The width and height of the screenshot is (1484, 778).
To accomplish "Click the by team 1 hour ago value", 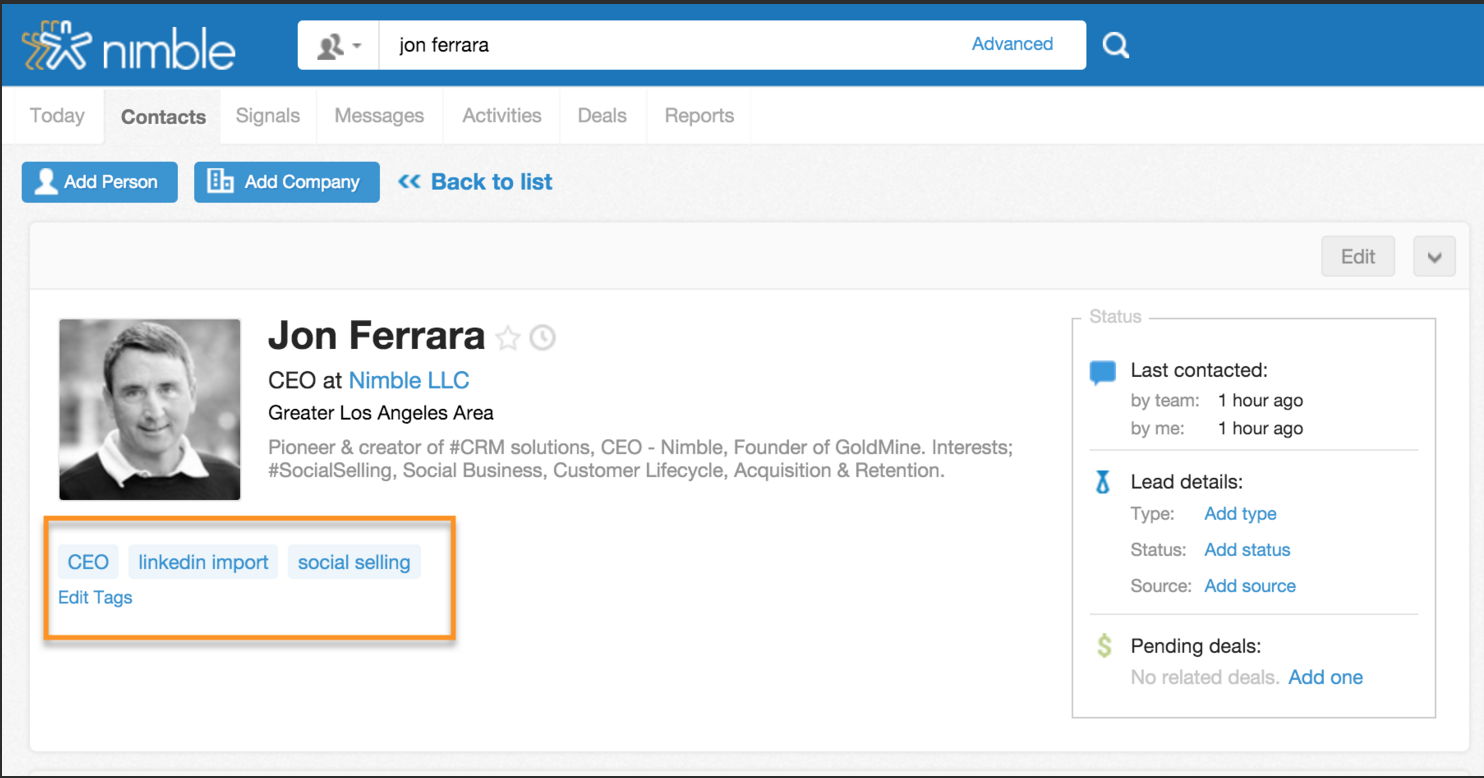I will (x=1260, y=400).
